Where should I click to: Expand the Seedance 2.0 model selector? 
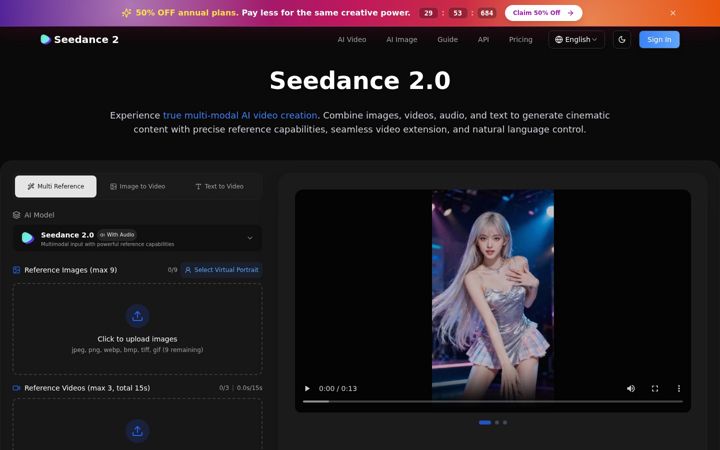[137, 238]
